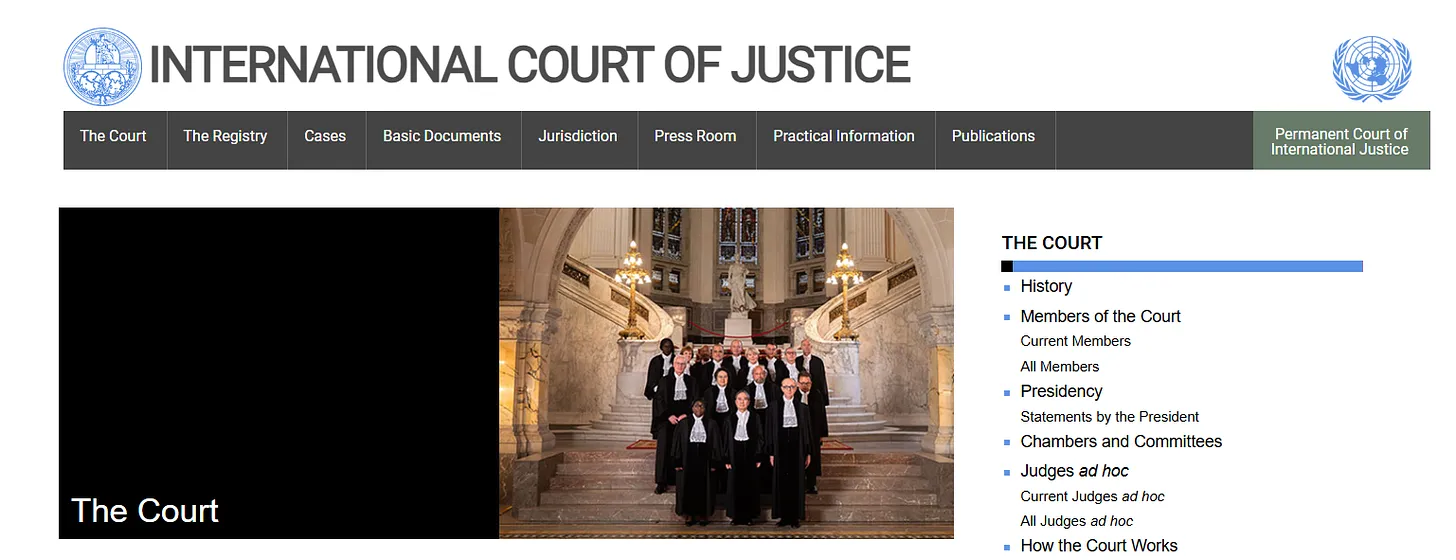Open the Presidency sidebar link
Image resolution: width=1456 pixels, height=560 pixels.
(x=1061, y=391)
